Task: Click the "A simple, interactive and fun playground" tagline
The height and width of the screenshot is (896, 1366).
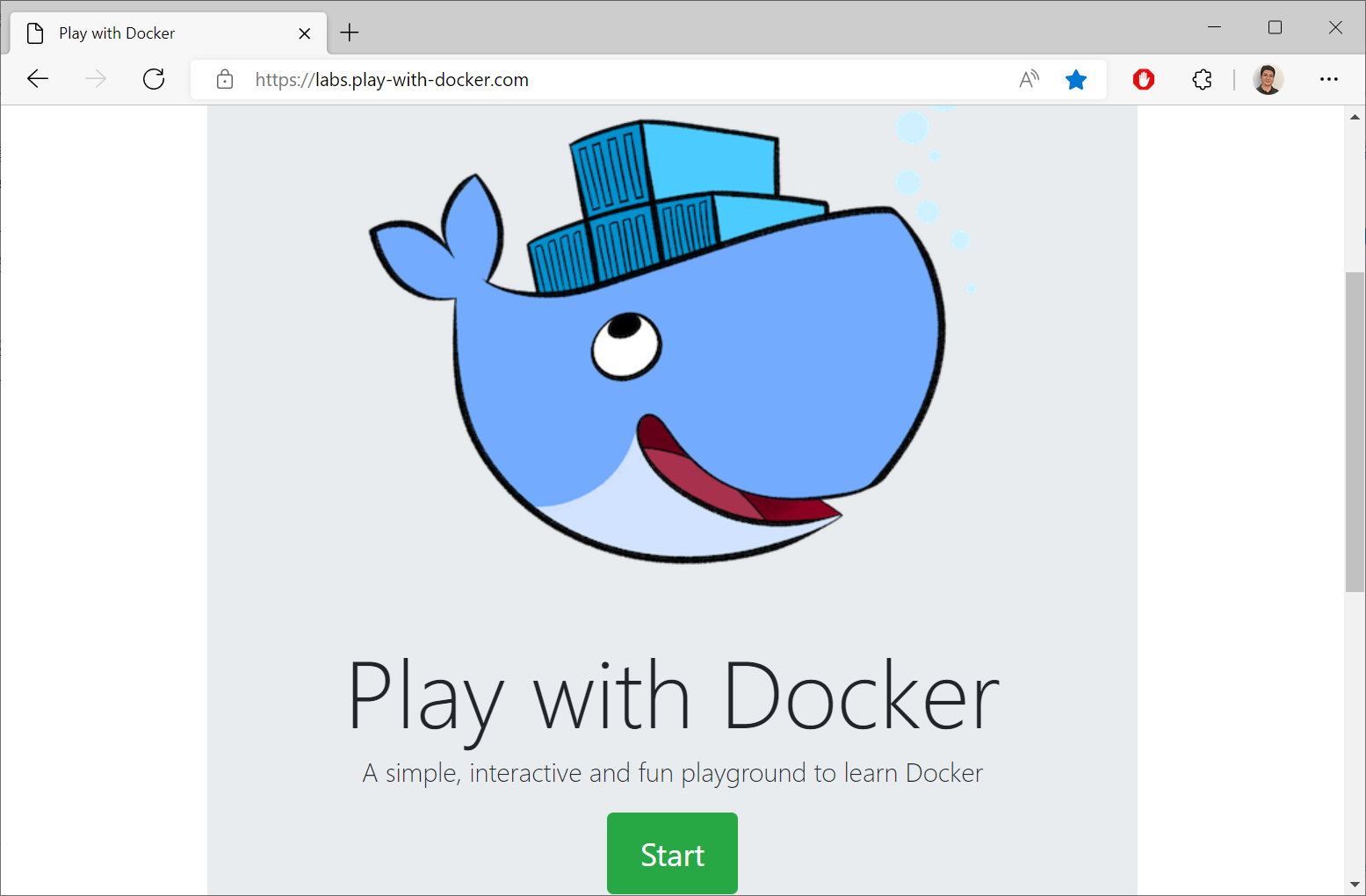Action: [672, 773]
